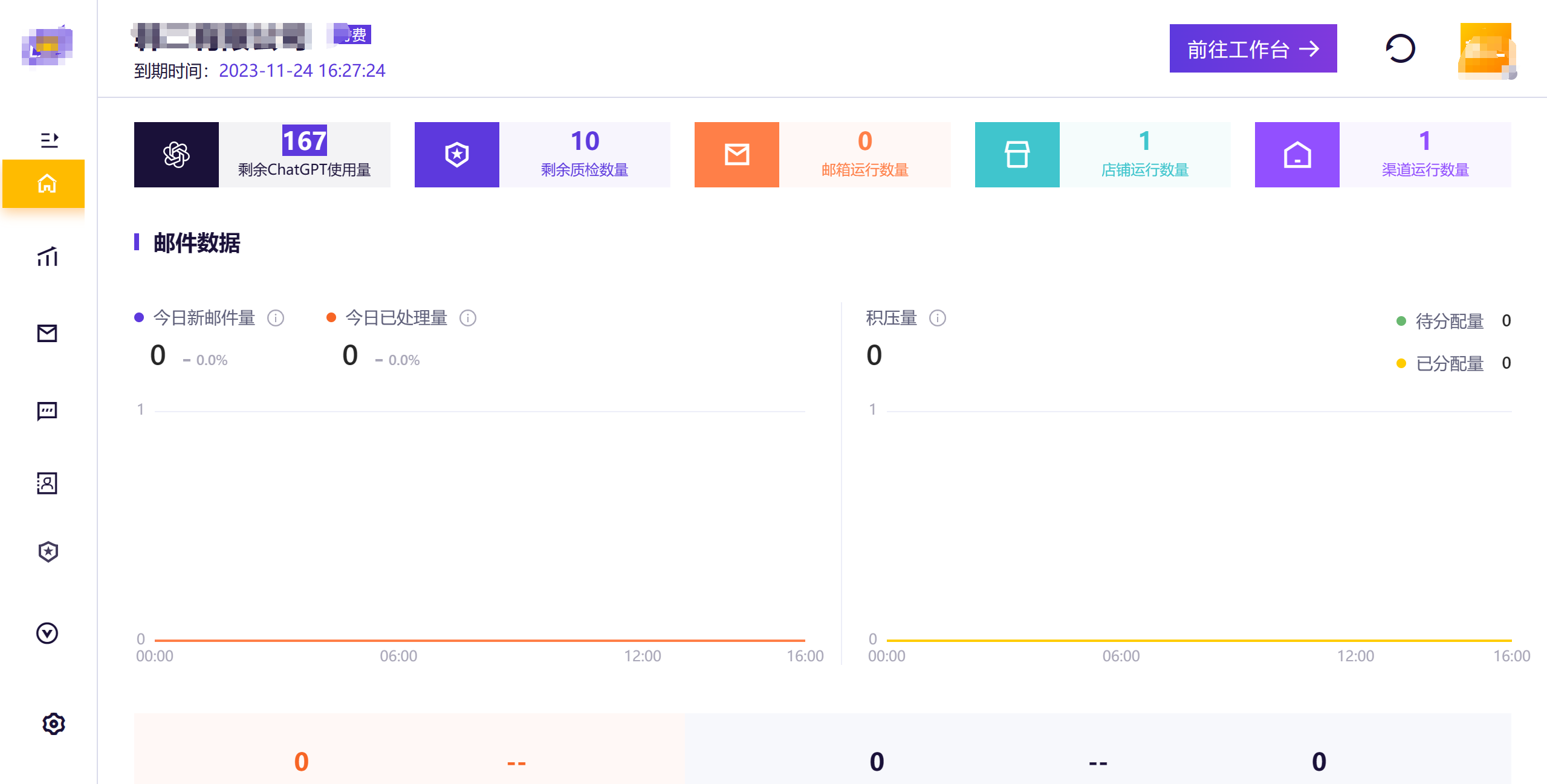Toggle the 今日已处理量 legend series
Screen dimensions: 1547x784
(388, 318)
